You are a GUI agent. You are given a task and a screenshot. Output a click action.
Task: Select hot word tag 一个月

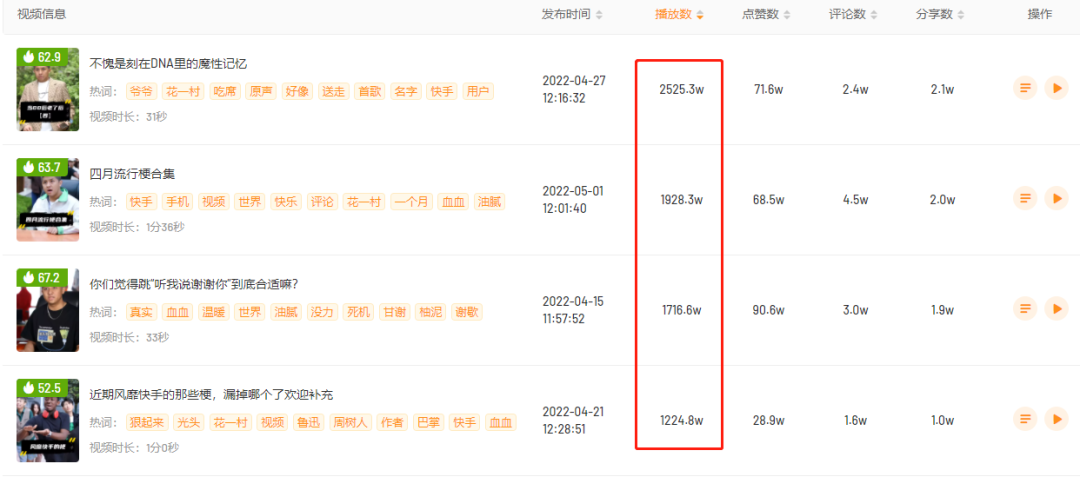click(x=411, y=202)
